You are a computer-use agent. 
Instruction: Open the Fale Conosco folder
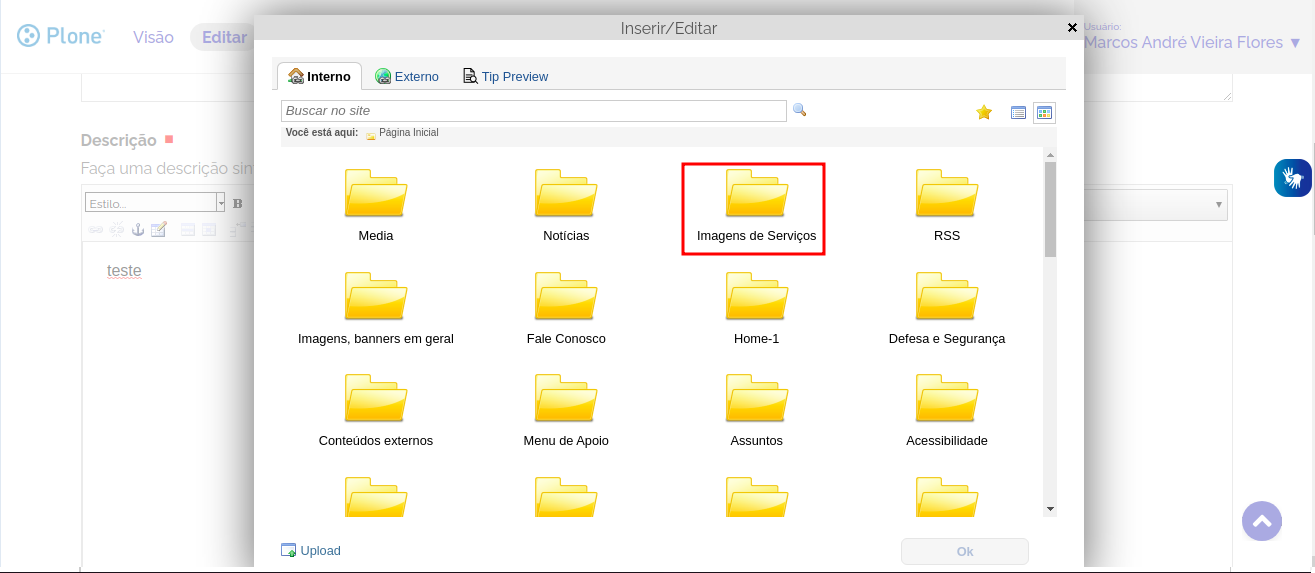(566, 308)
